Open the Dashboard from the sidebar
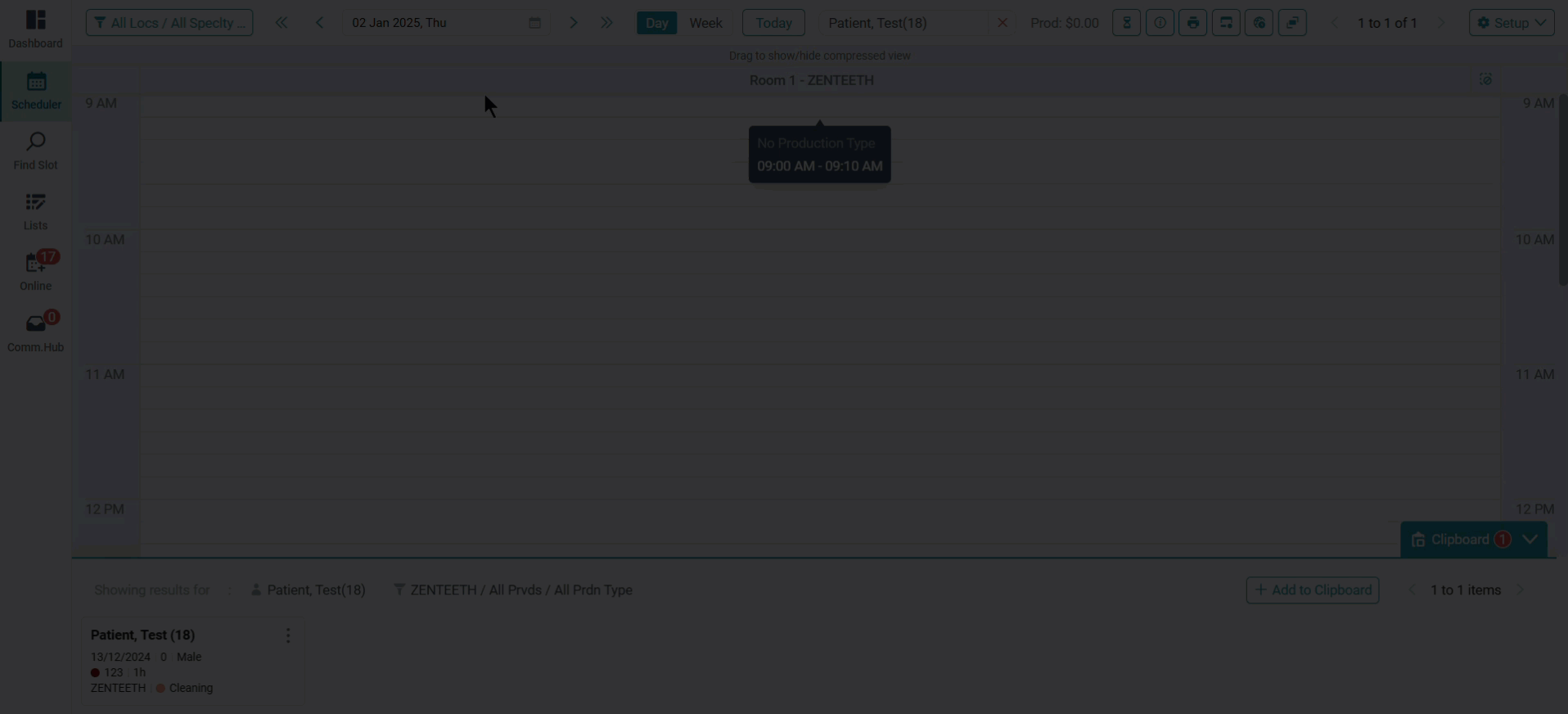This screenshot has width=1568, height=714. (35, 29)
